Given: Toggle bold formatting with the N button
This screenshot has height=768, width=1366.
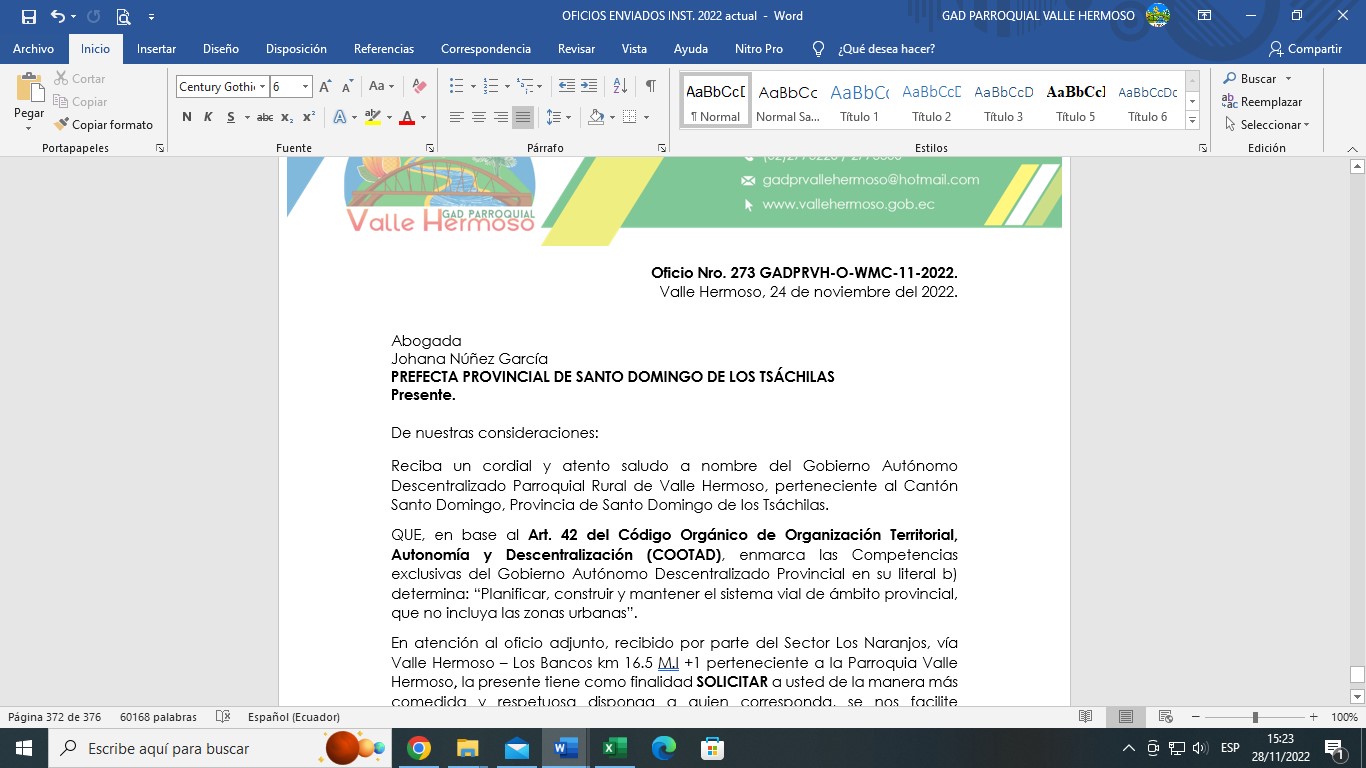Looking at the screenshot, I should [187, 117].
